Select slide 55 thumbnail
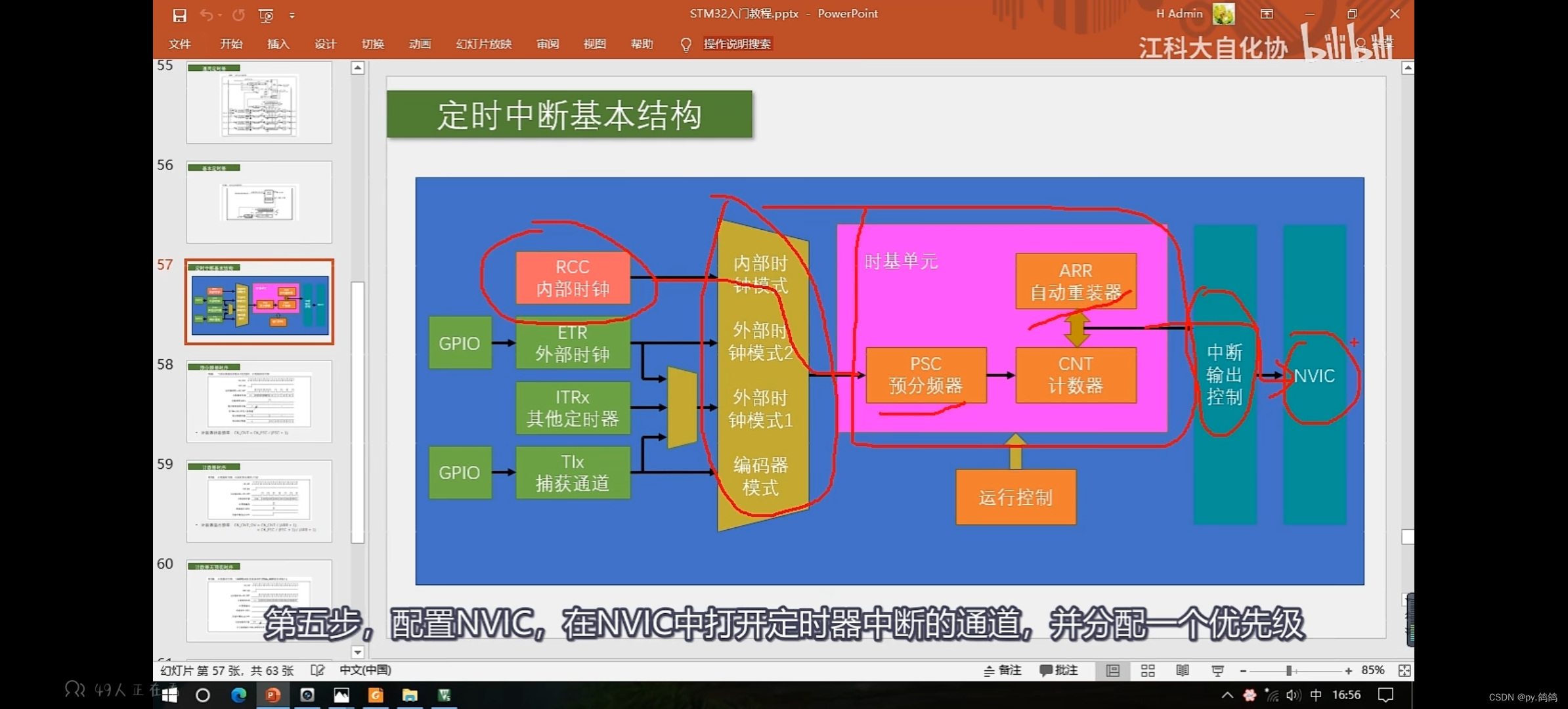The height and width of the screenshot is (709, 1568). (259, 102)
